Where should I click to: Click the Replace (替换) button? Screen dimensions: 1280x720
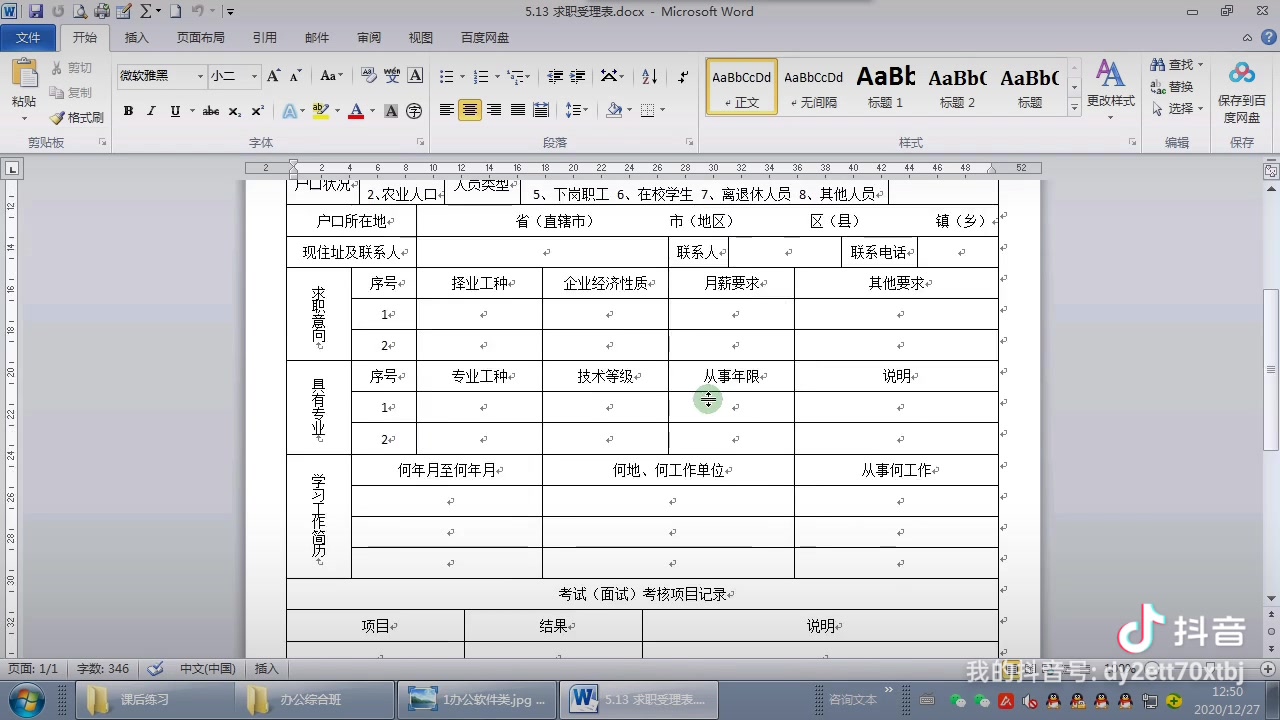click(1172, 87)
